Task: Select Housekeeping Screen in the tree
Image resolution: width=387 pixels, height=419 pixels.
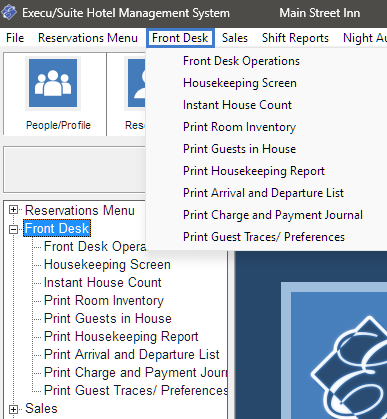Action: (107, 265)
